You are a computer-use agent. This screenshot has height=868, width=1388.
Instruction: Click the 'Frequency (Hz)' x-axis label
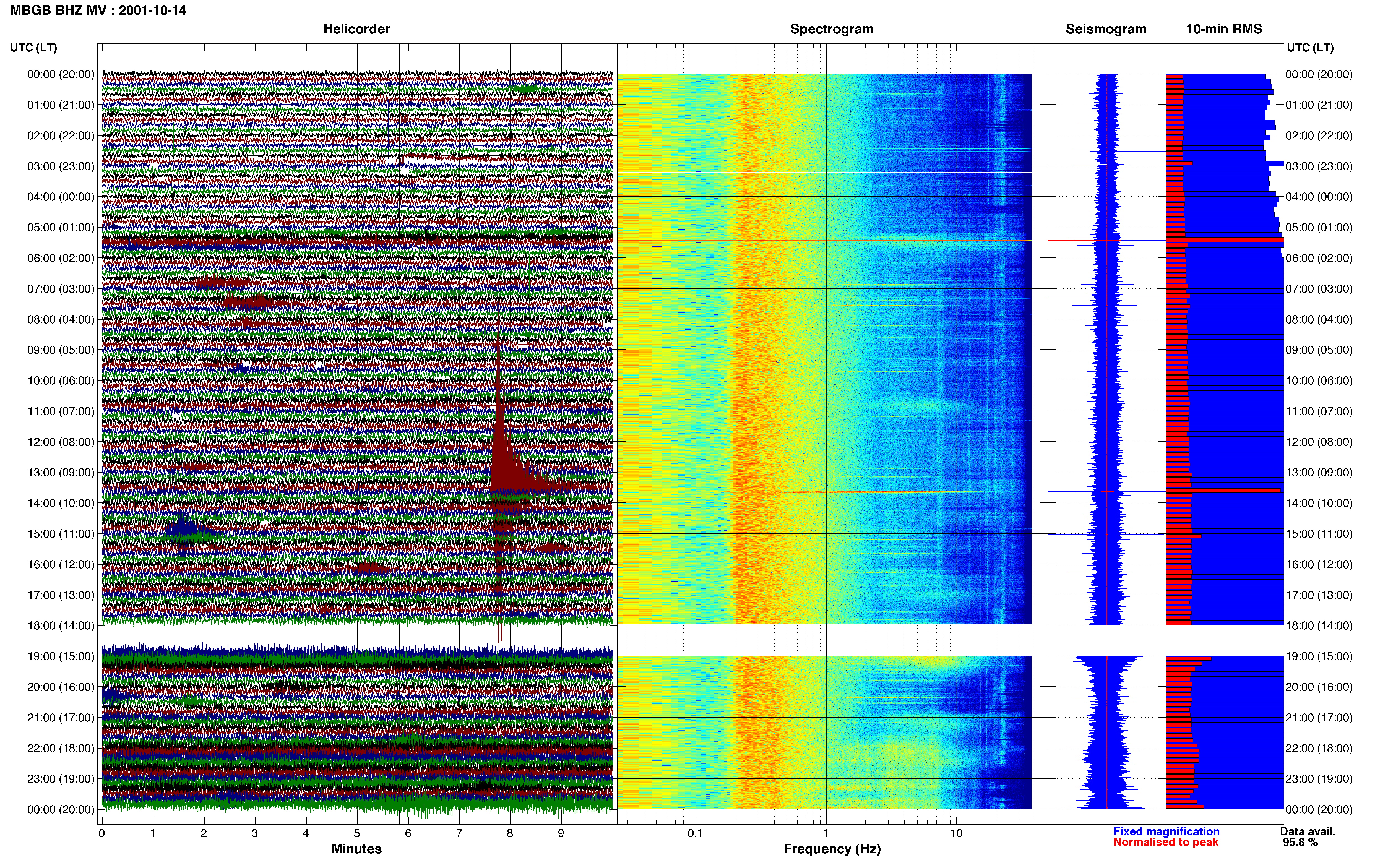(x=832, y=849)
